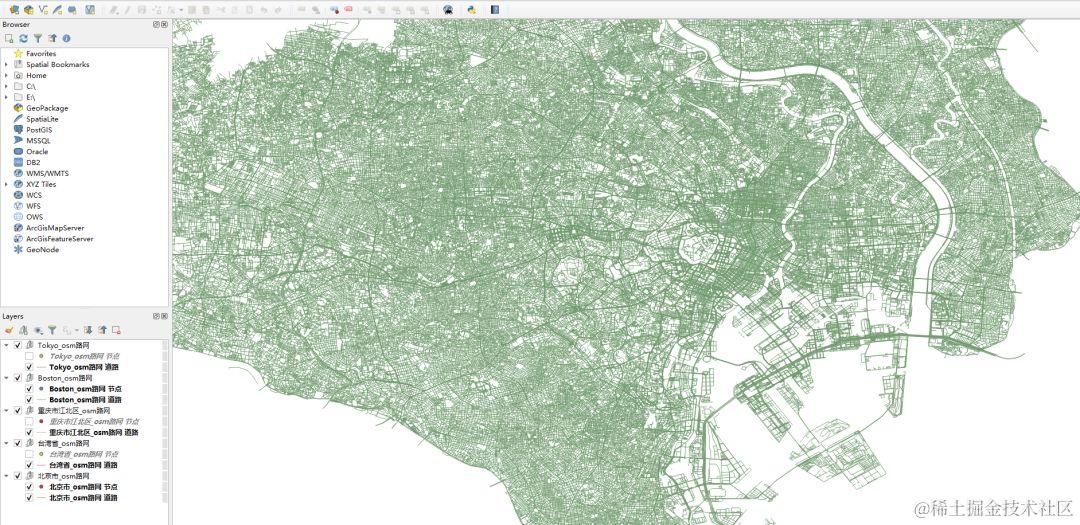Select Favorites in Browser tree
The height and width of the screenshot is (525, 1080).
[41, 53]
